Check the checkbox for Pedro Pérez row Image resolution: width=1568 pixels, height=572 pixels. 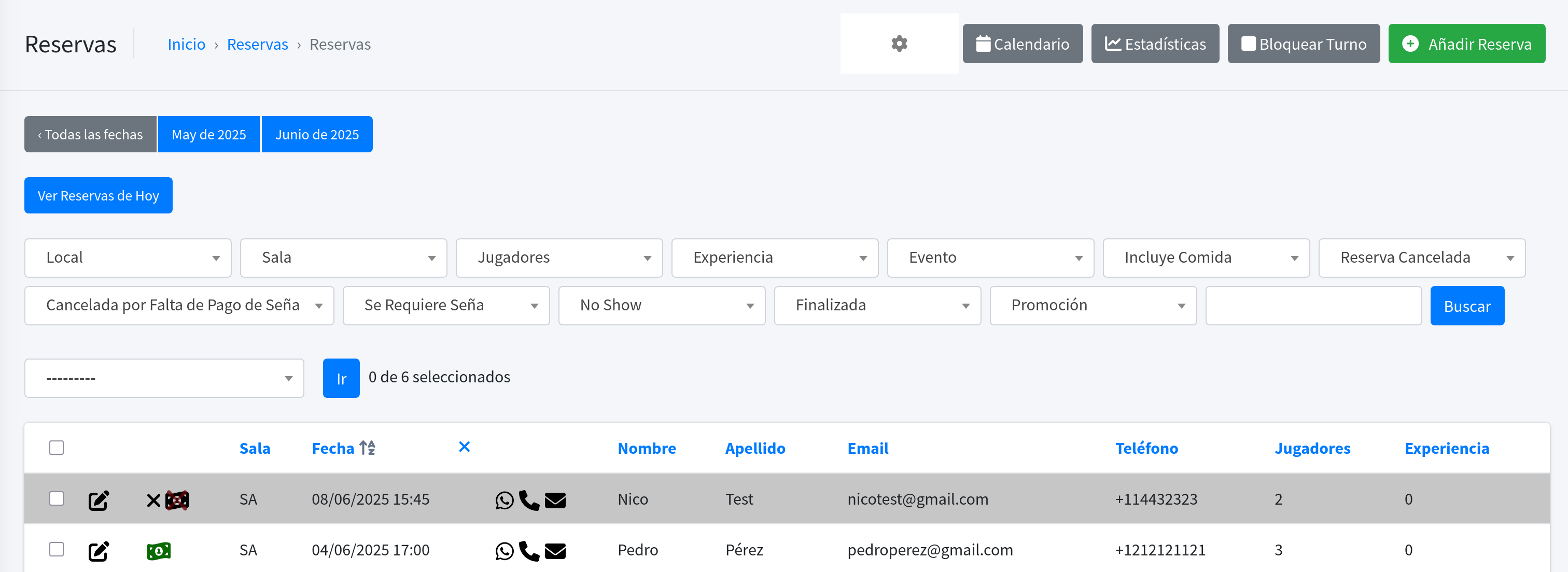pos(57,550)
